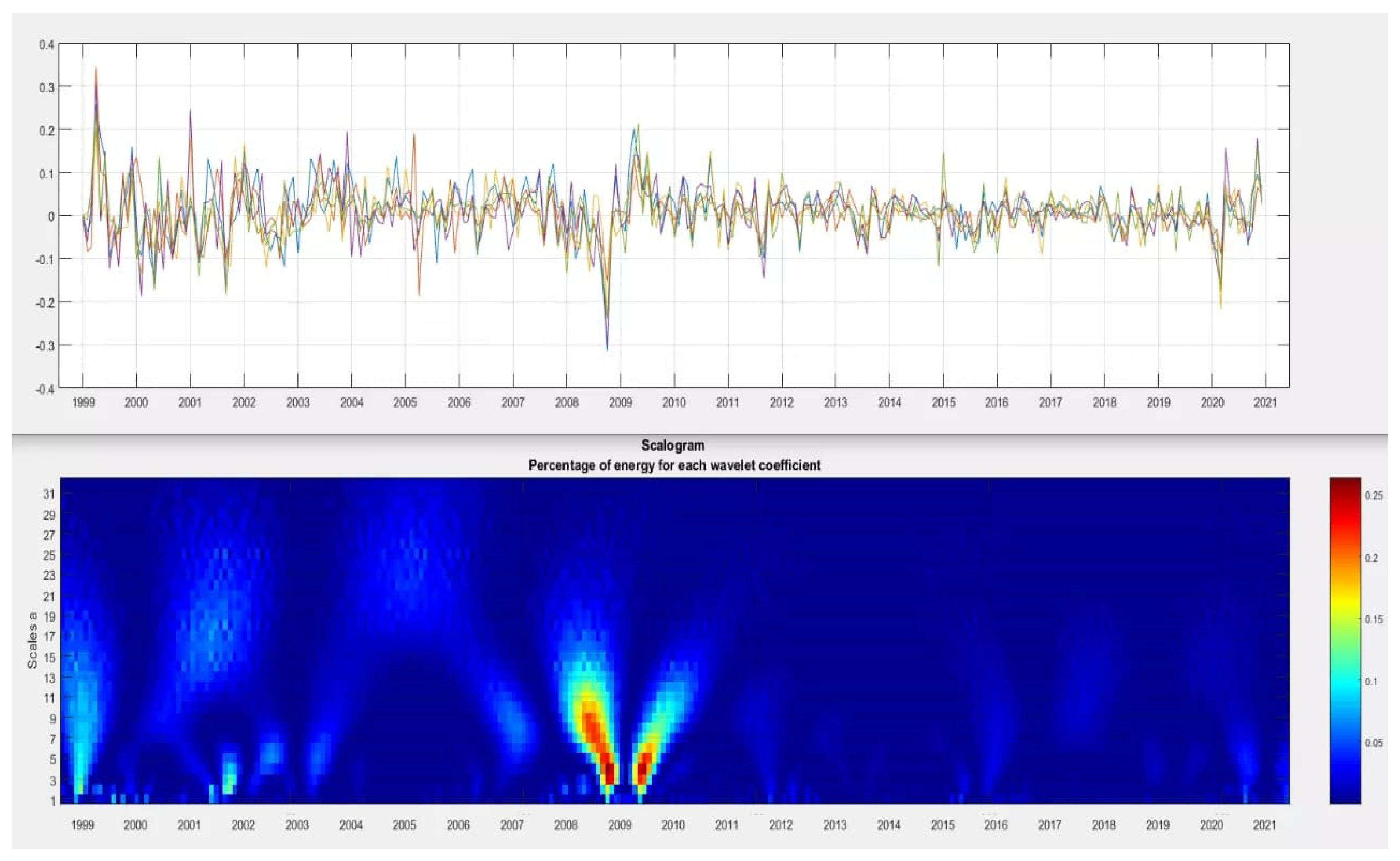Click the scale 31 tick label on the scalogram

click(49, 494)
